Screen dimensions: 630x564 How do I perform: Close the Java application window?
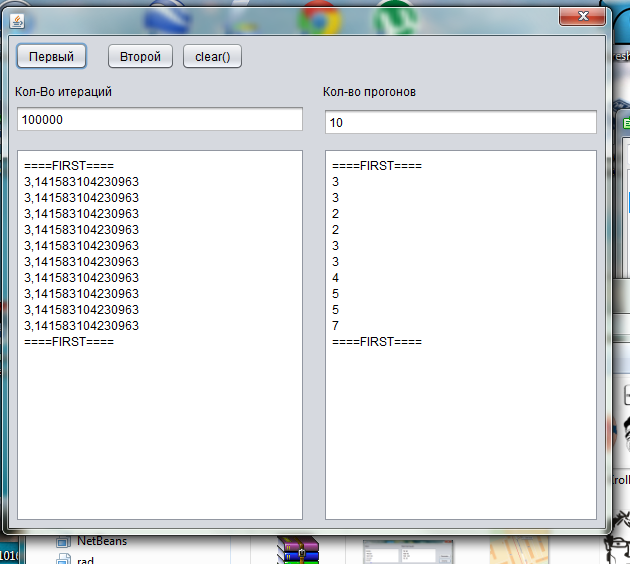coord(585,16)
